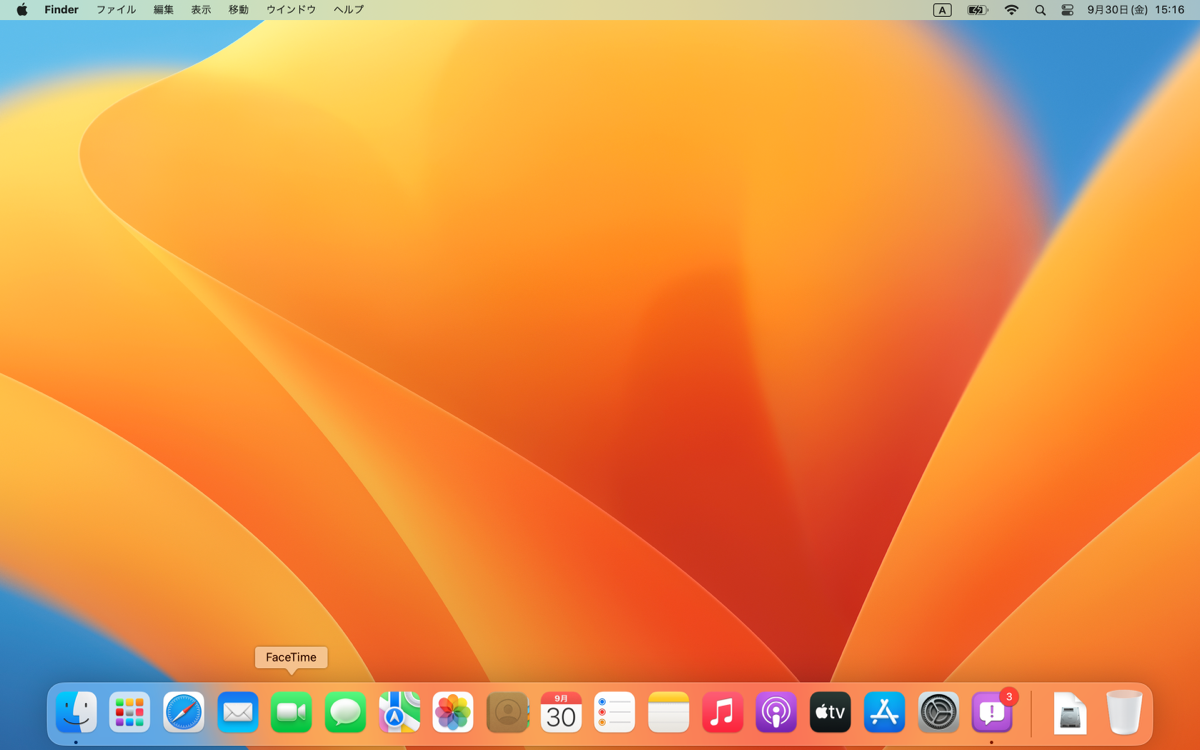Open the Photos app
The height and width of the screenshot is (750, 1200).
point(453,713)
